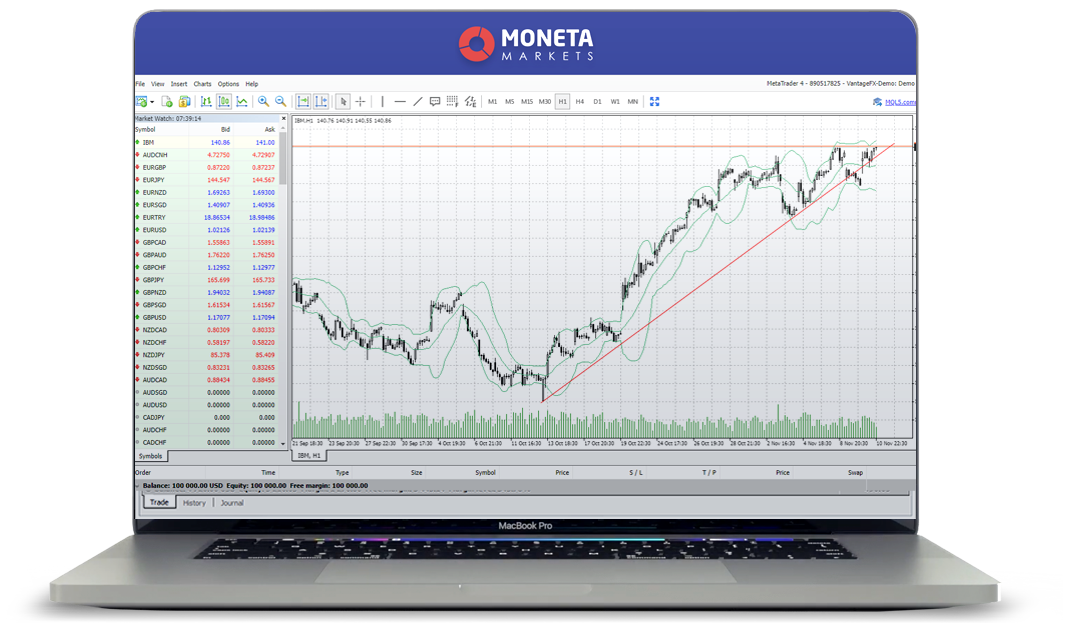
Task: Open the Insert menu
Action: coord(179,84)
